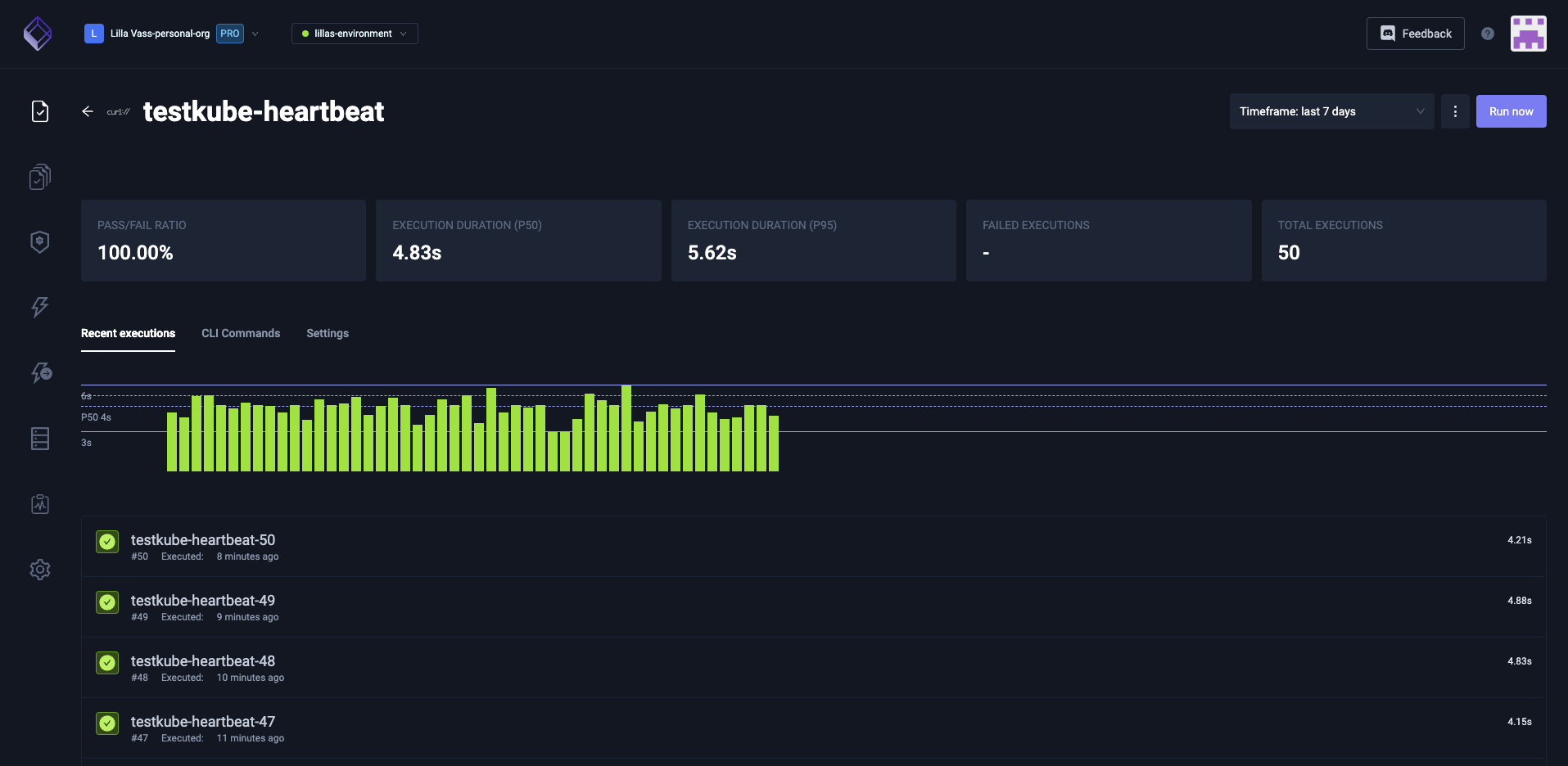1568x766 pixels.
Task: Open the server rack sidebar icon
Action: pyautogui.click(x=39, y=439)
